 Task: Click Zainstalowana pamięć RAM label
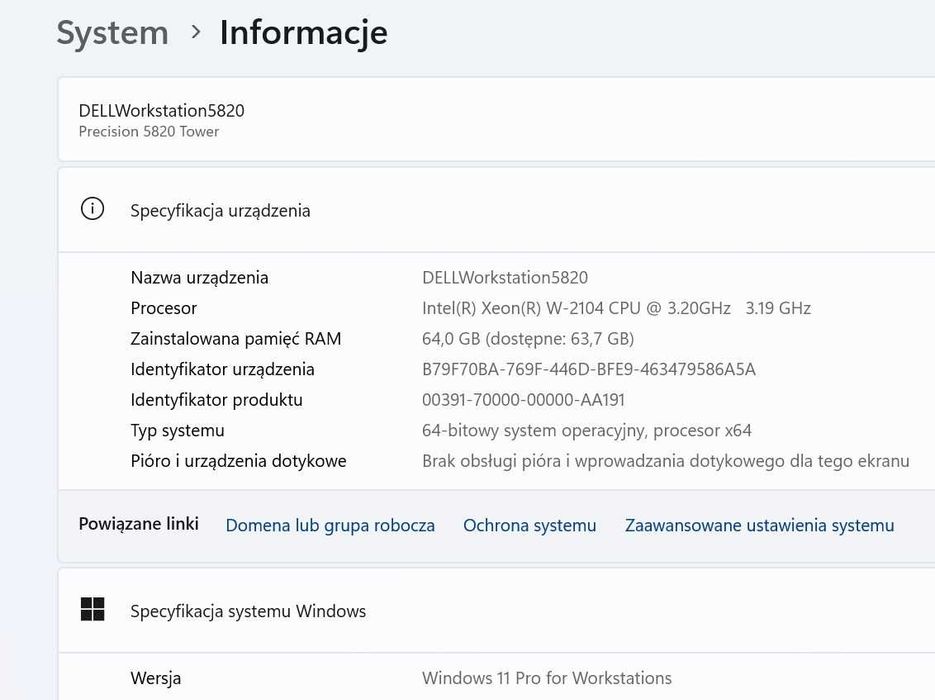coord(236,339)
